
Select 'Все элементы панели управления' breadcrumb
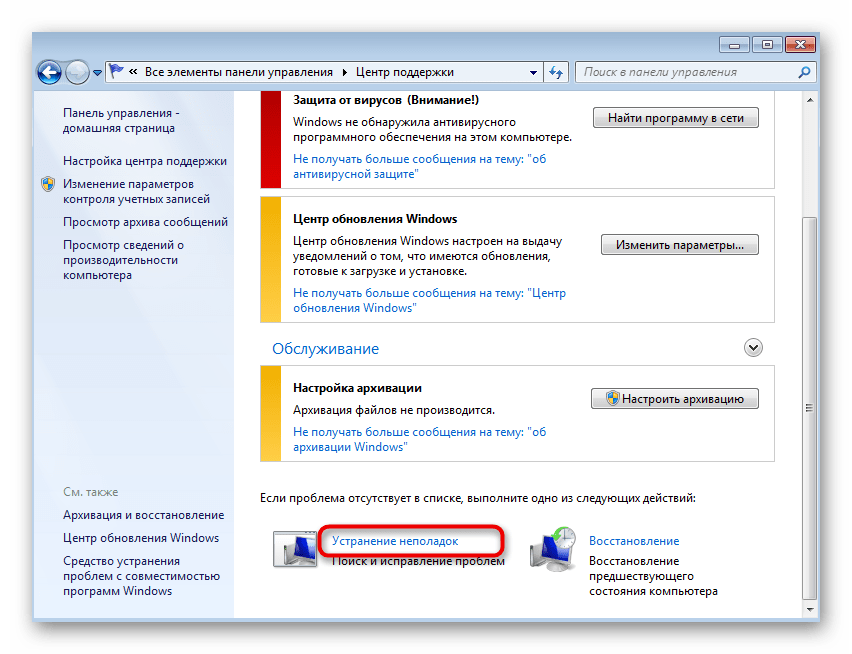click(238, 72)
